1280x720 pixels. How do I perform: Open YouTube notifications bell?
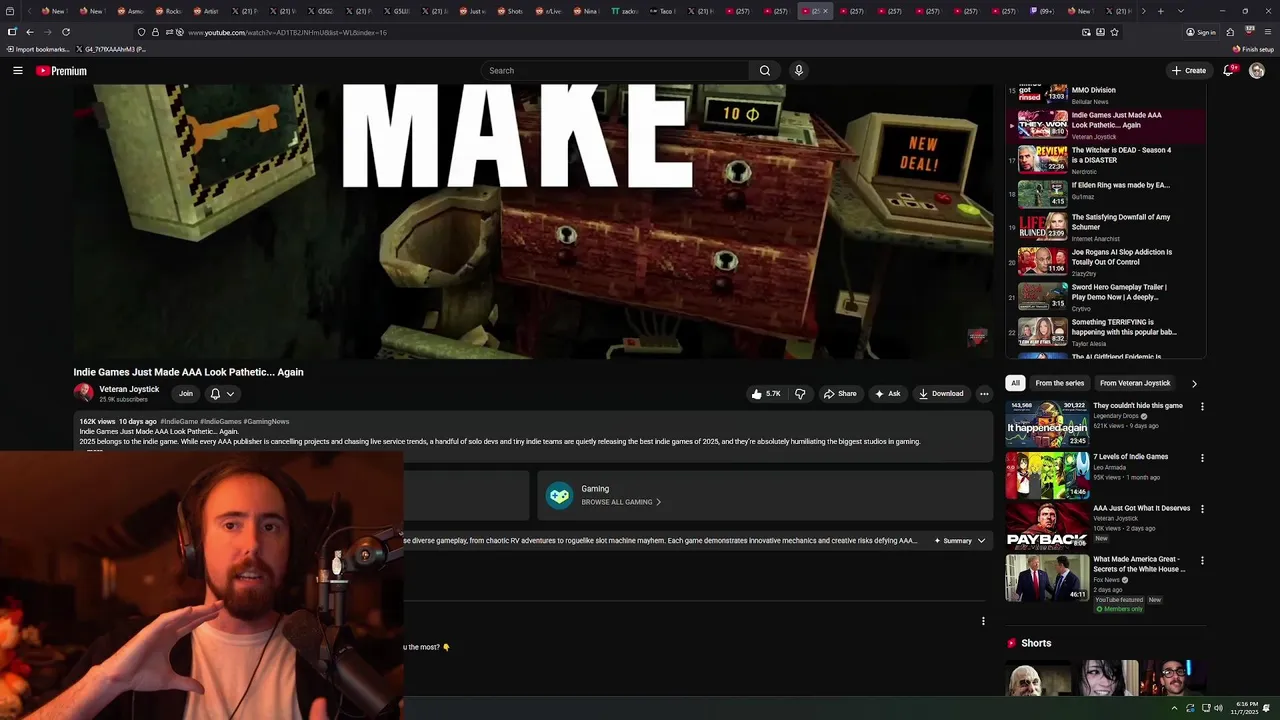1228,71
